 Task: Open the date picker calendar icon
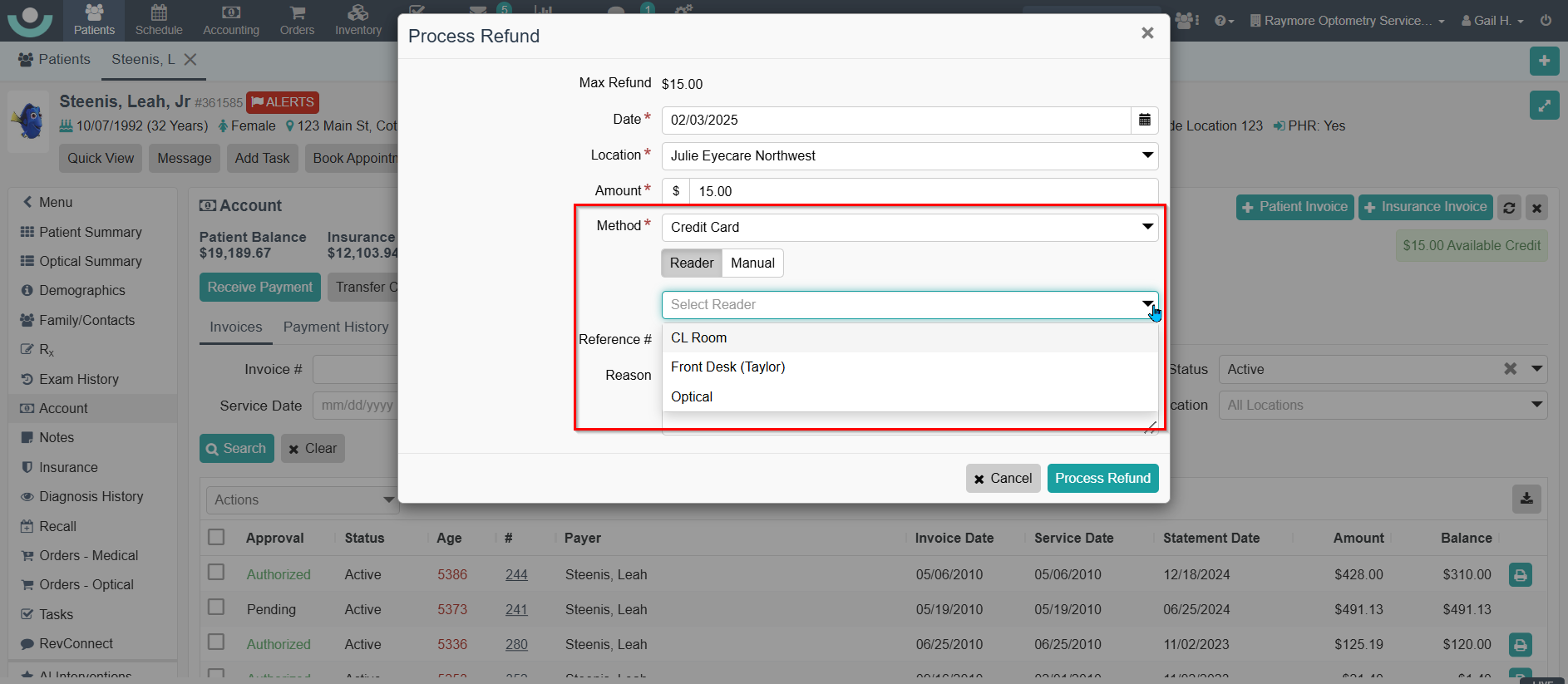(x=1144, y=120)
